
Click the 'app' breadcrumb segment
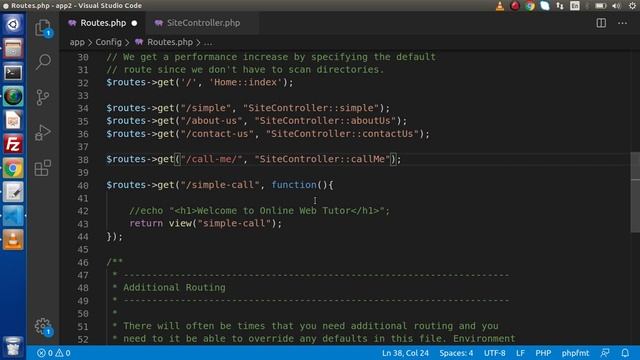click(x=77, y=42)
